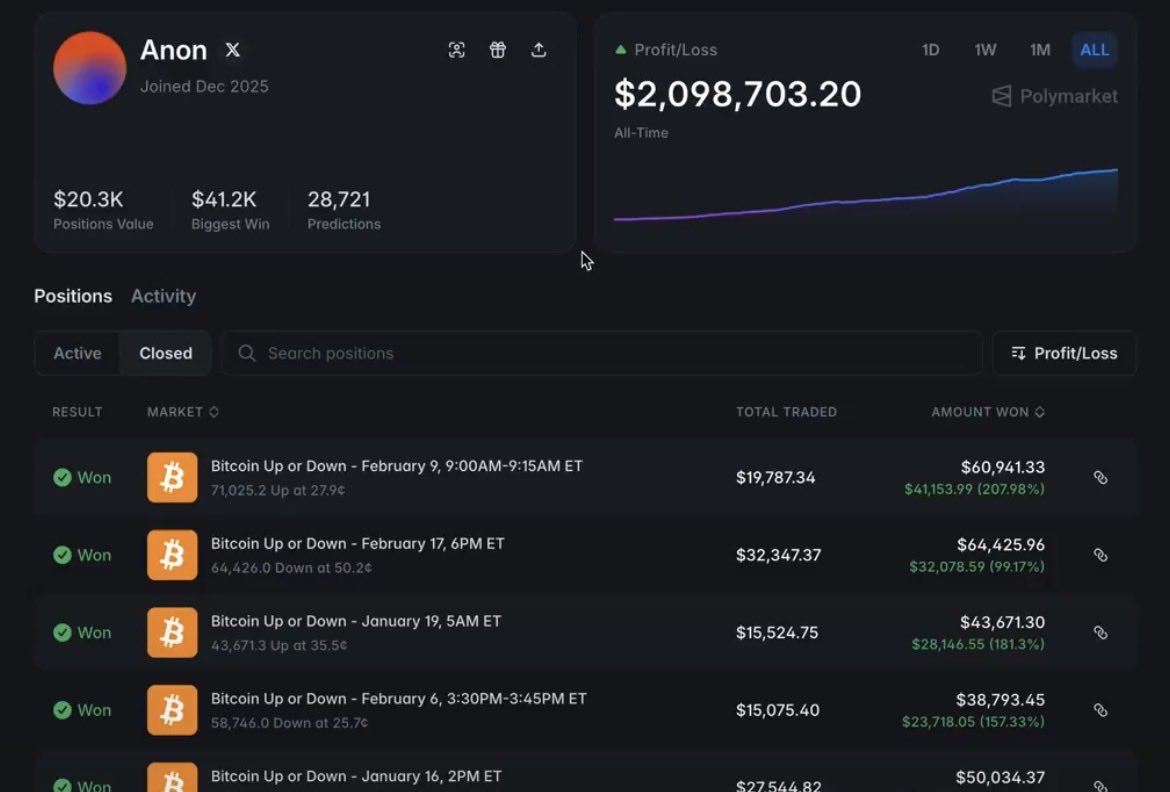The width and height of the screenshot is (1170, 792).
Task: Click the $28,146.55 (181.3%) profit value
Action: pyautogui.click(x=978, y=644)
